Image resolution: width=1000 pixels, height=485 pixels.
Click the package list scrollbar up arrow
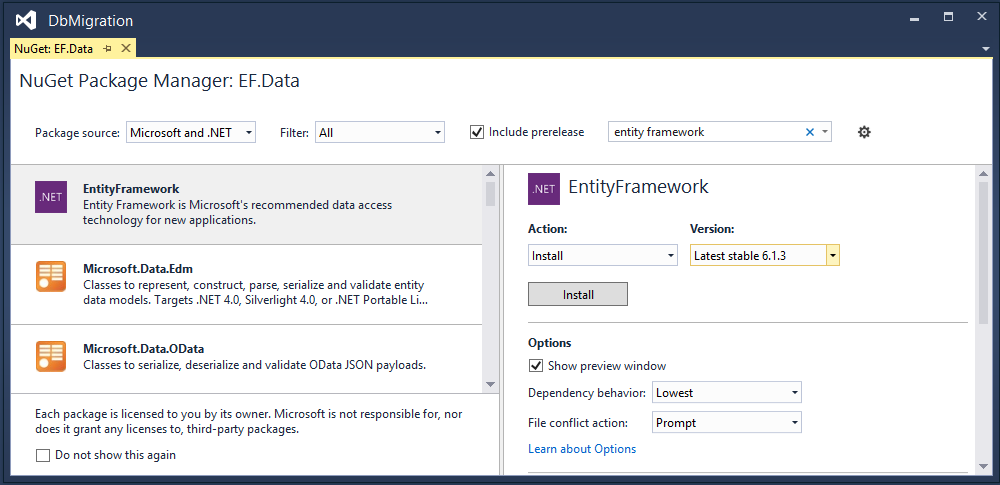[x=490, y=174]
